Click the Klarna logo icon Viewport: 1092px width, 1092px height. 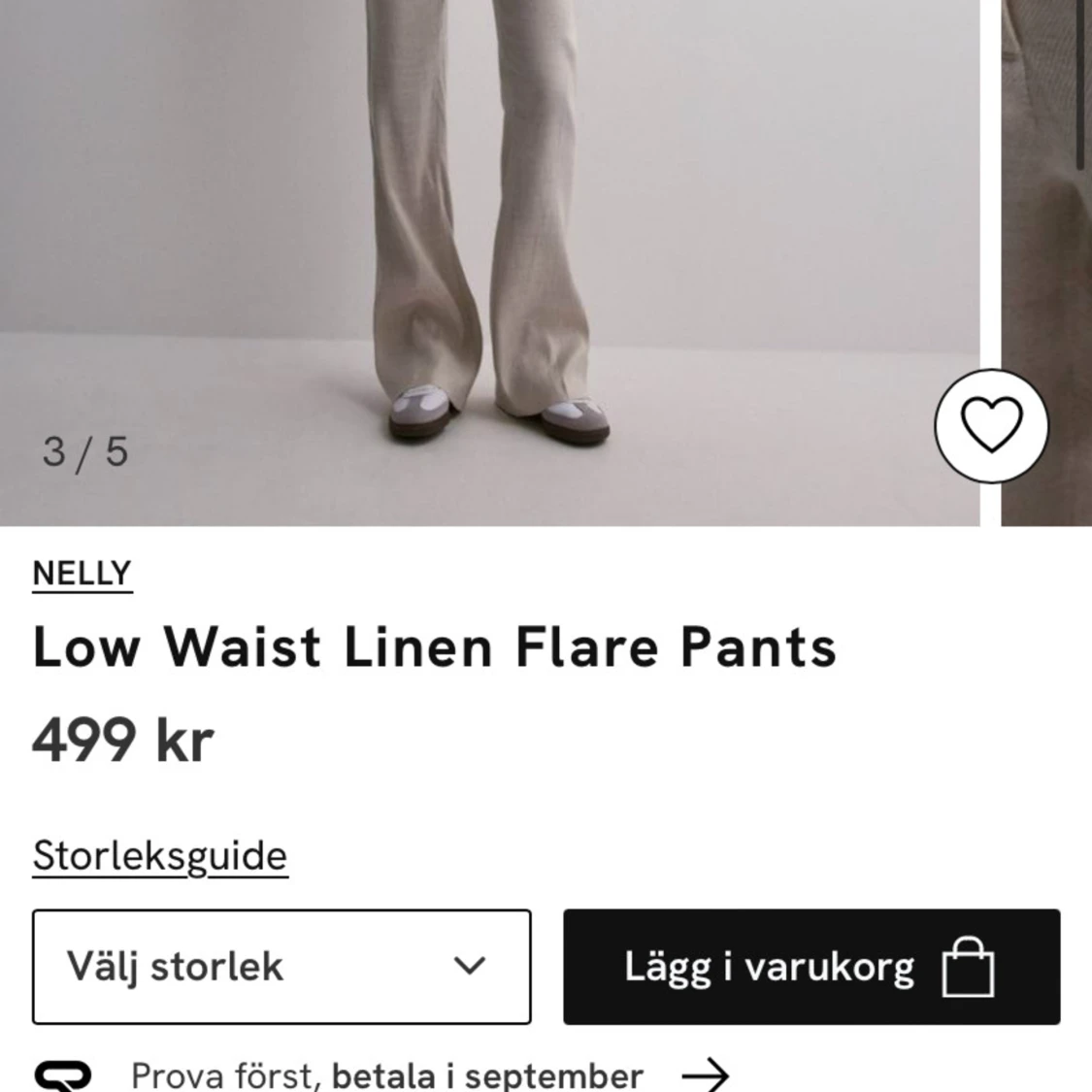(x=63, y=1075)
